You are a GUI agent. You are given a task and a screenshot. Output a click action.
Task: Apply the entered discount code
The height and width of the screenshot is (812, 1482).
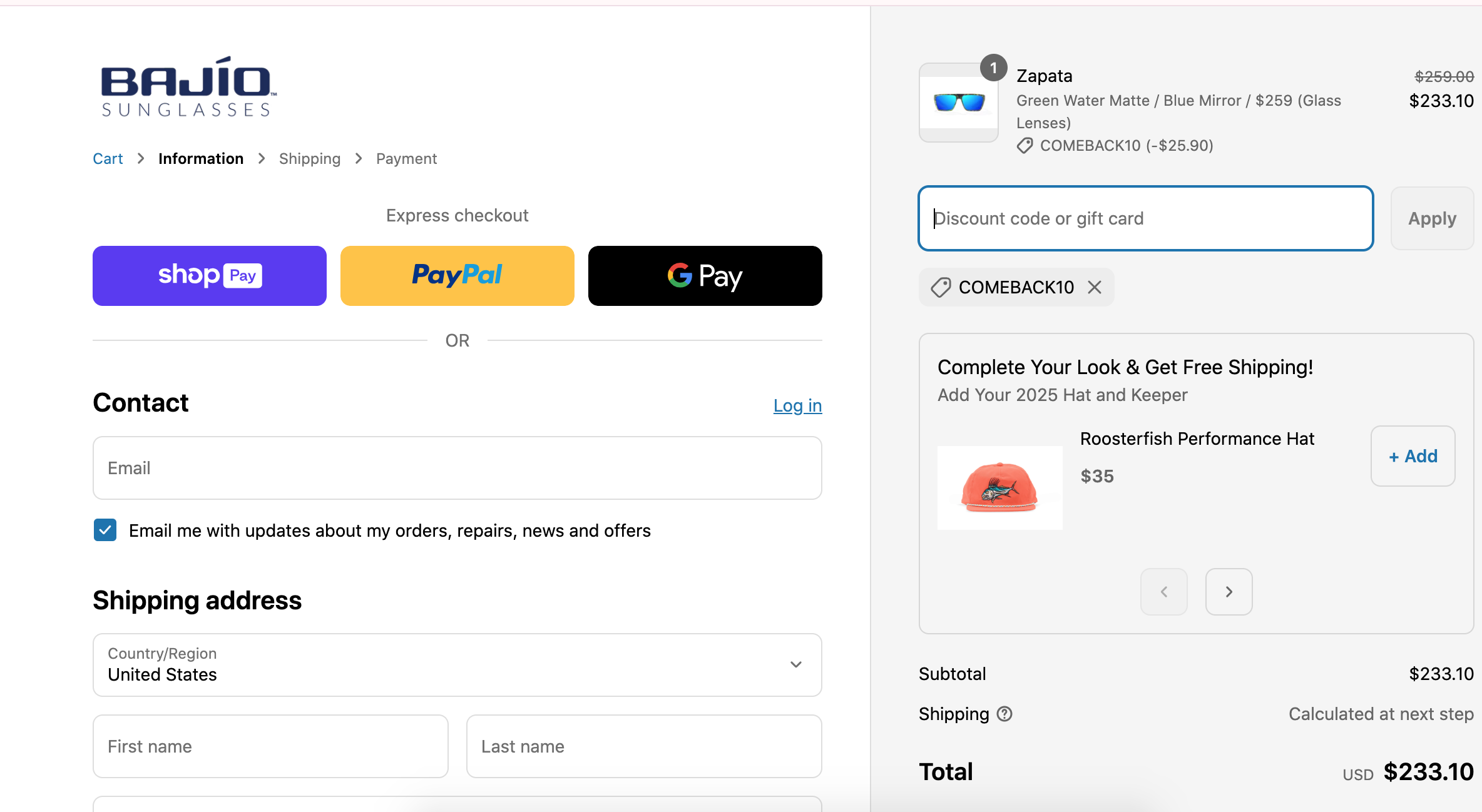pyautogui.click(x=1432, y=218)
